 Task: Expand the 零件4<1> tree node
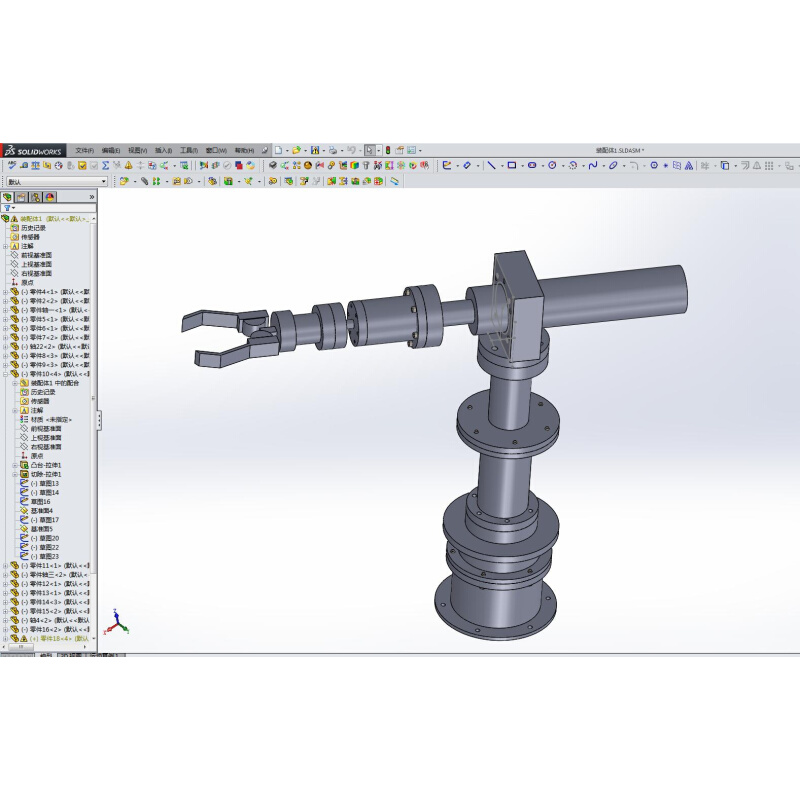(6, 292)
